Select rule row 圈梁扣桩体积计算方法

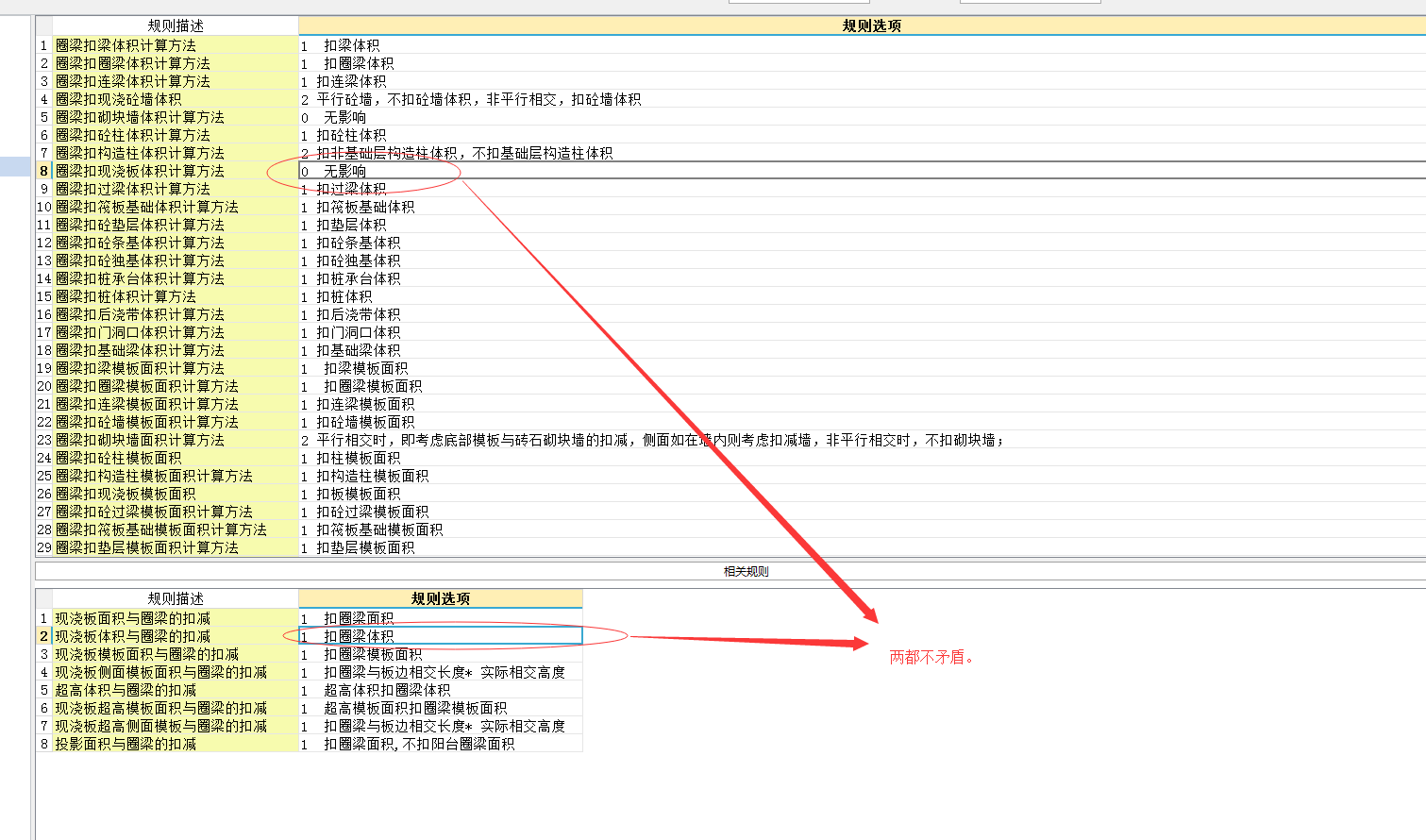tap(176, 296)
